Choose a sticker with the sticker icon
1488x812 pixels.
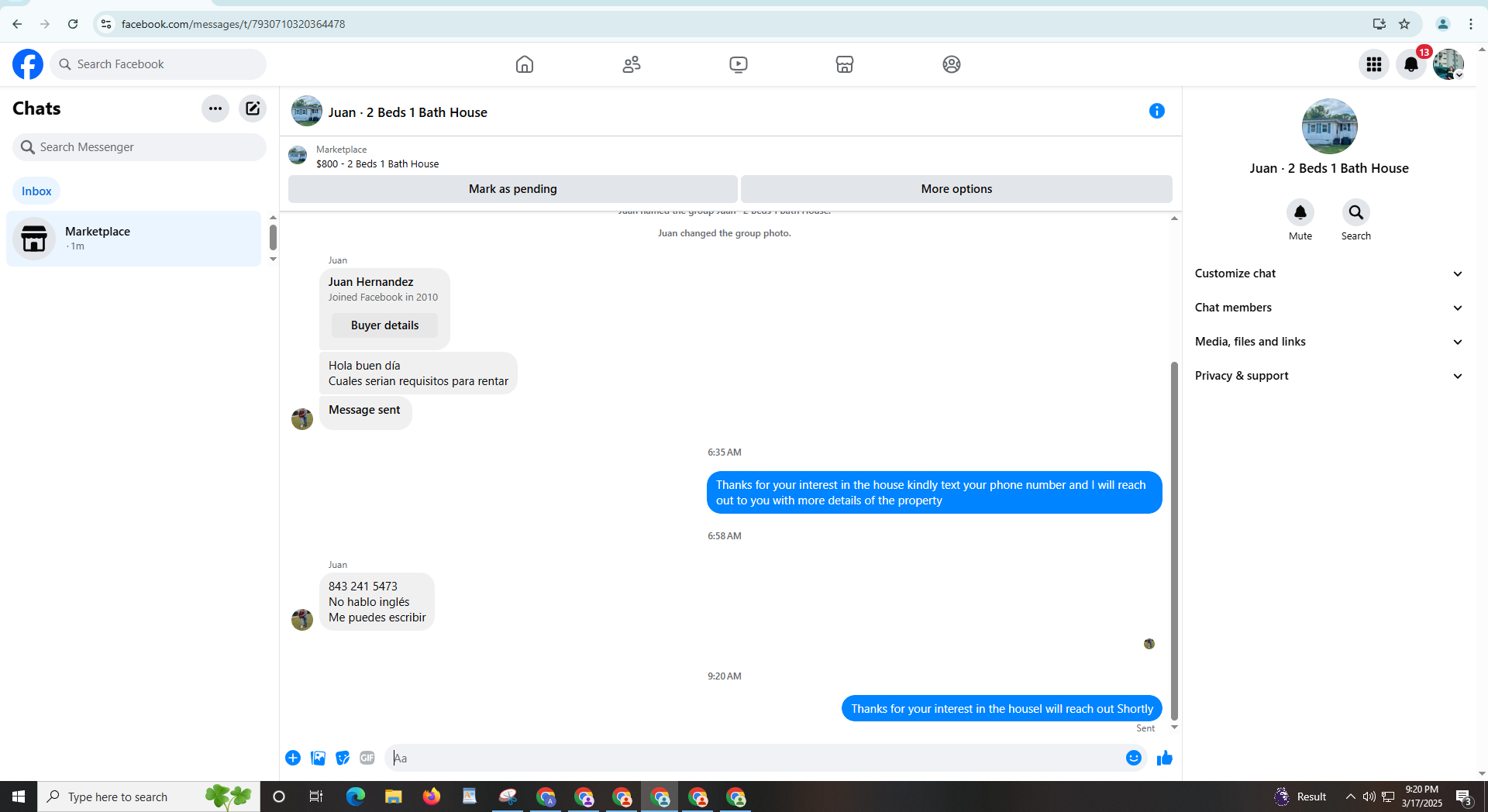343,758
